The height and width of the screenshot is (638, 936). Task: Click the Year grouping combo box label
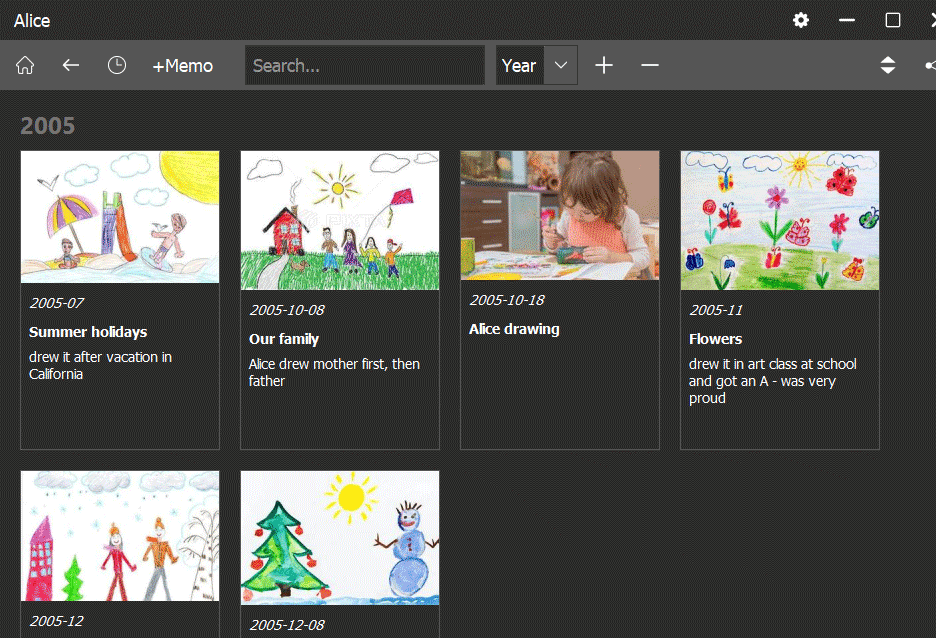[519, 65]
